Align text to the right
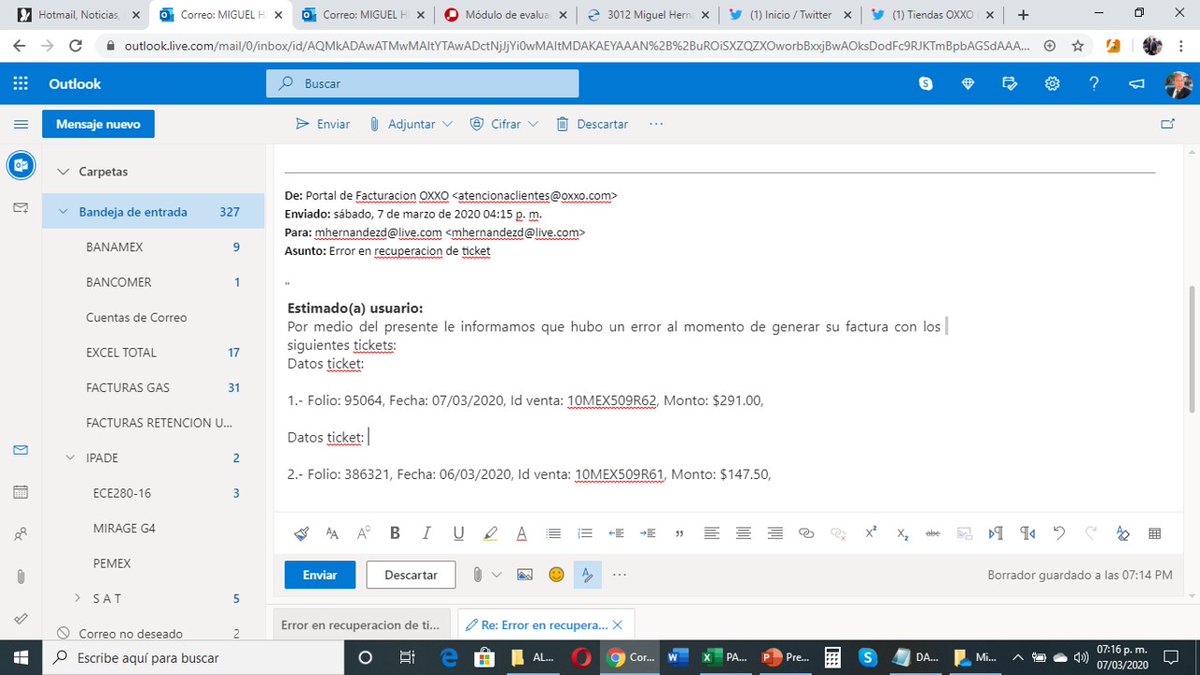The width and height of the screenshot is (1200, 675). [775, 533]
